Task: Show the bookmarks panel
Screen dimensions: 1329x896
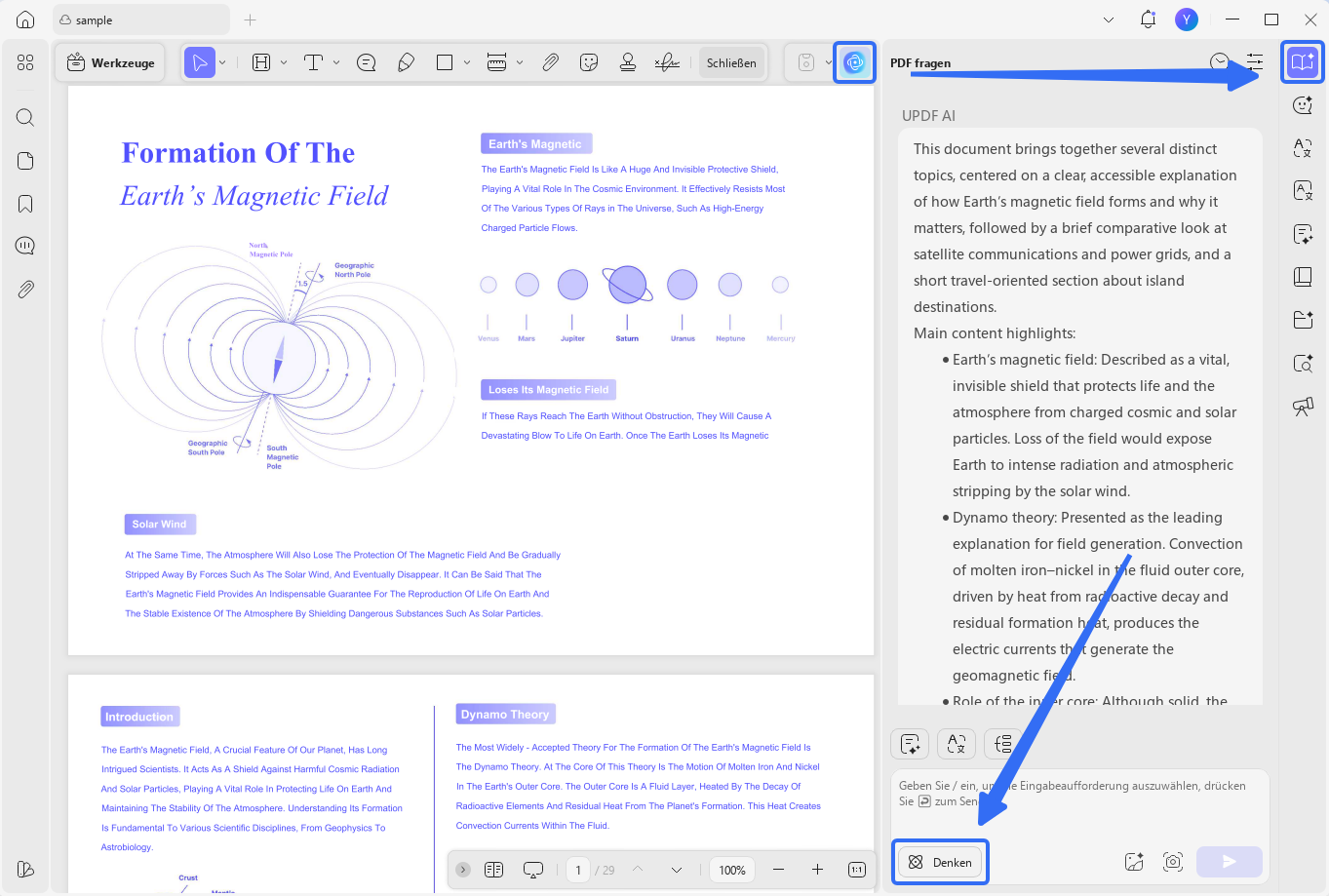Action: click(25, 204)
